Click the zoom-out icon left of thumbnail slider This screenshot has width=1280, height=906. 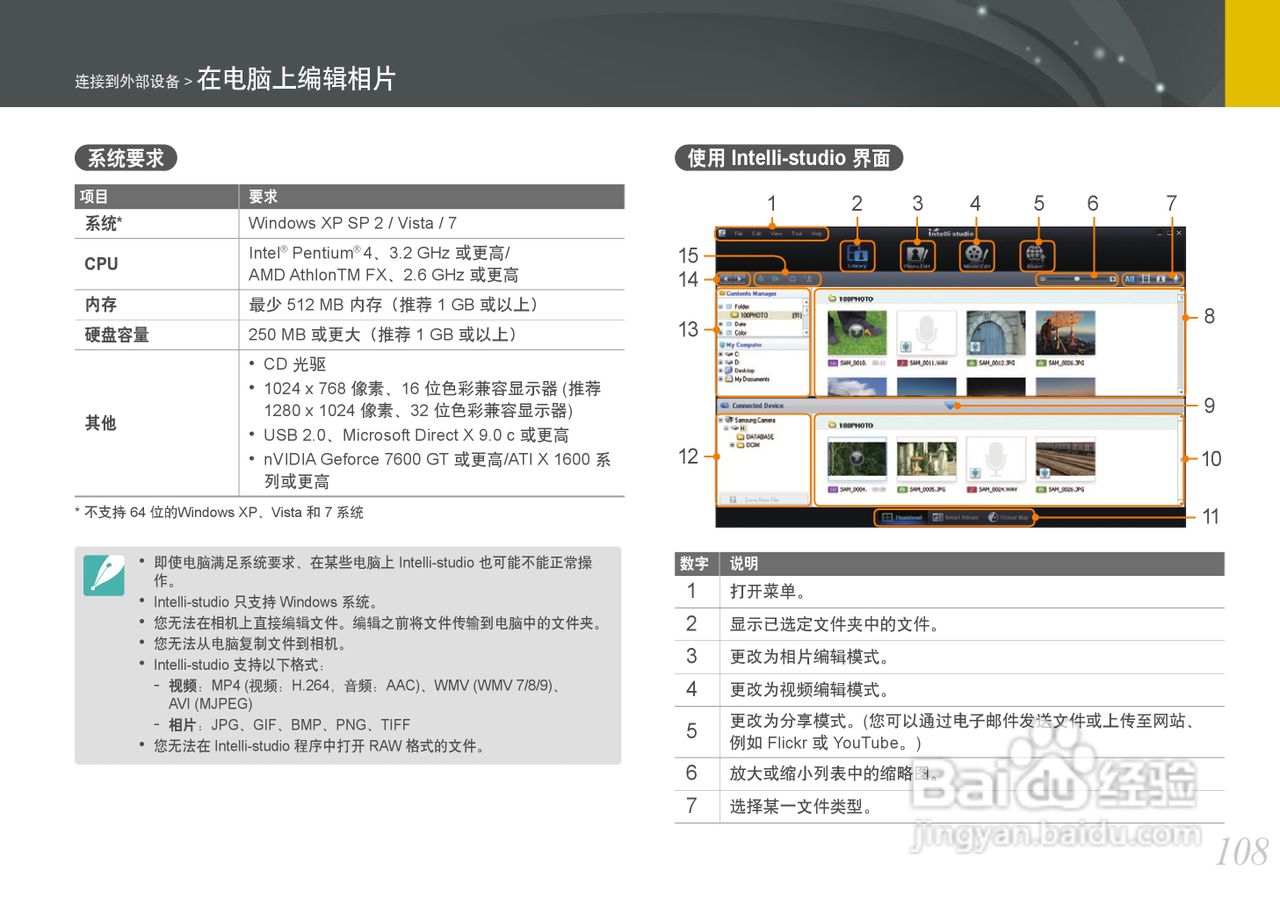1043,279
